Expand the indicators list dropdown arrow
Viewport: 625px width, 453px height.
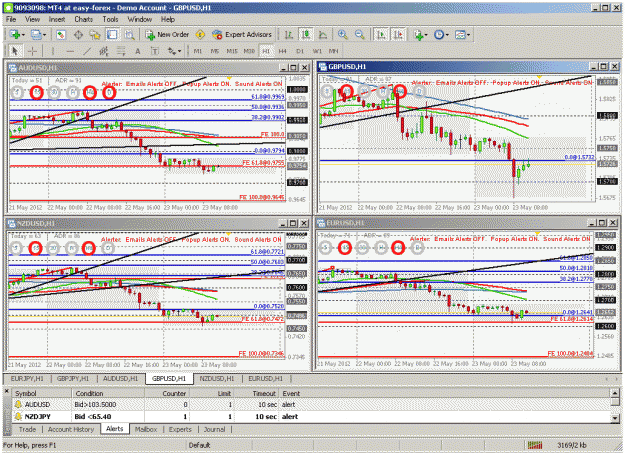pyautogui.click(x=426, y=35)
